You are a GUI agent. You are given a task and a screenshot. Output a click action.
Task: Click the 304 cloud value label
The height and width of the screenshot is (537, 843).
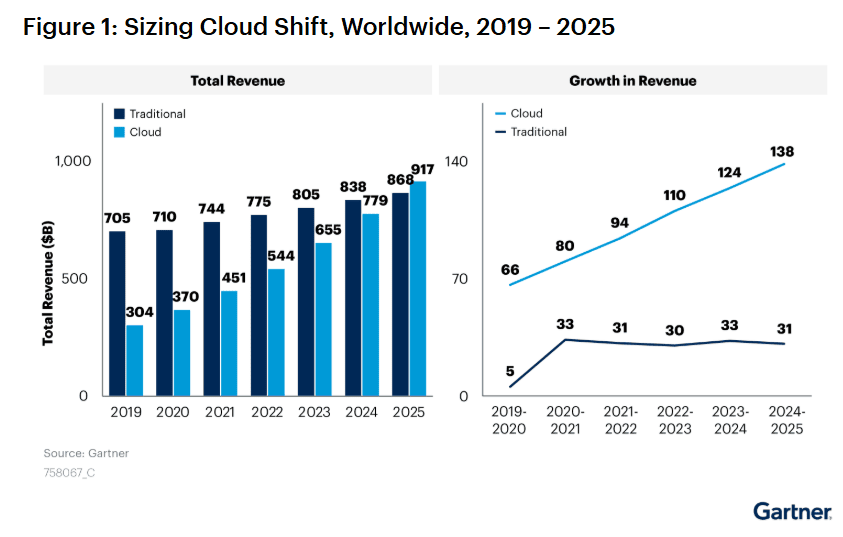coord(140,312)
